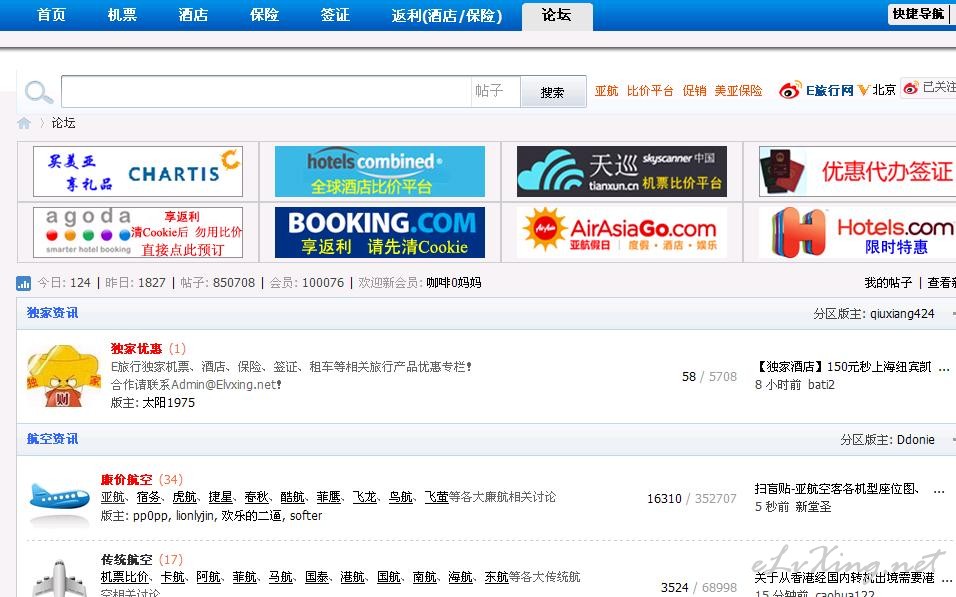Open moderator 太阳1975's profile

tap(169, 403)
